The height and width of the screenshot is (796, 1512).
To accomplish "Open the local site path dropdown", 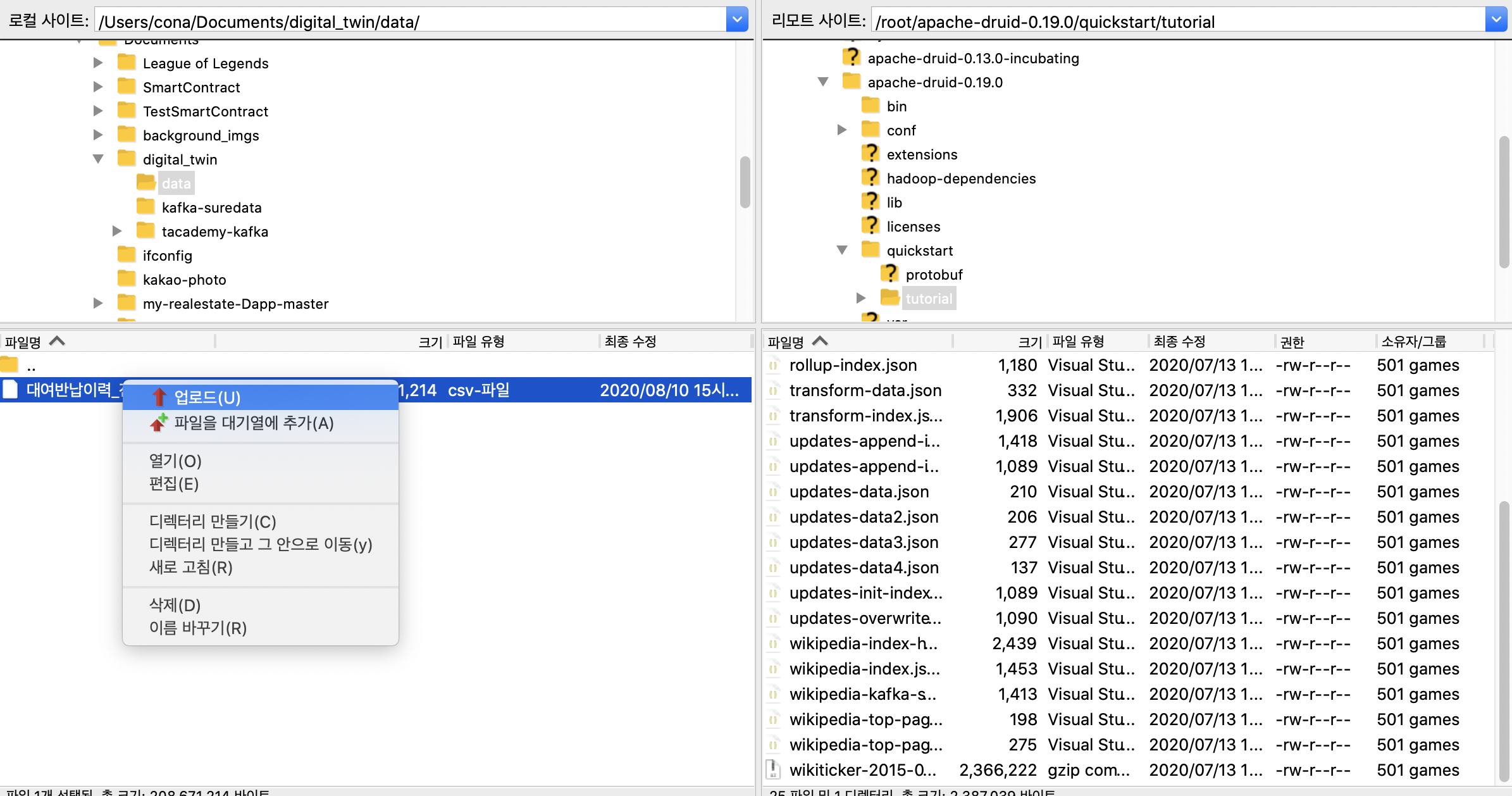I will [737, 20].
